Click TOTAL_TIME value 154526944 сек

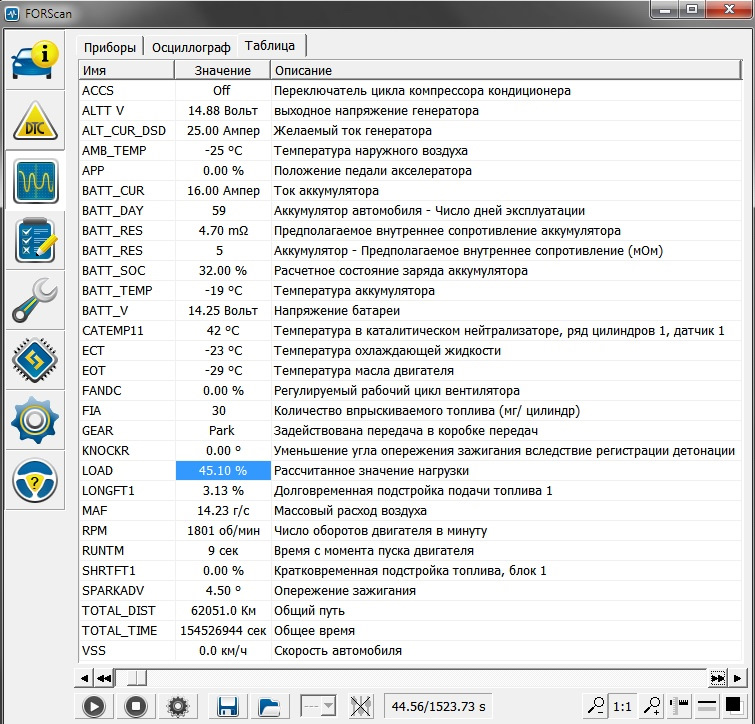pyautogui.click(x=223, y=631)
